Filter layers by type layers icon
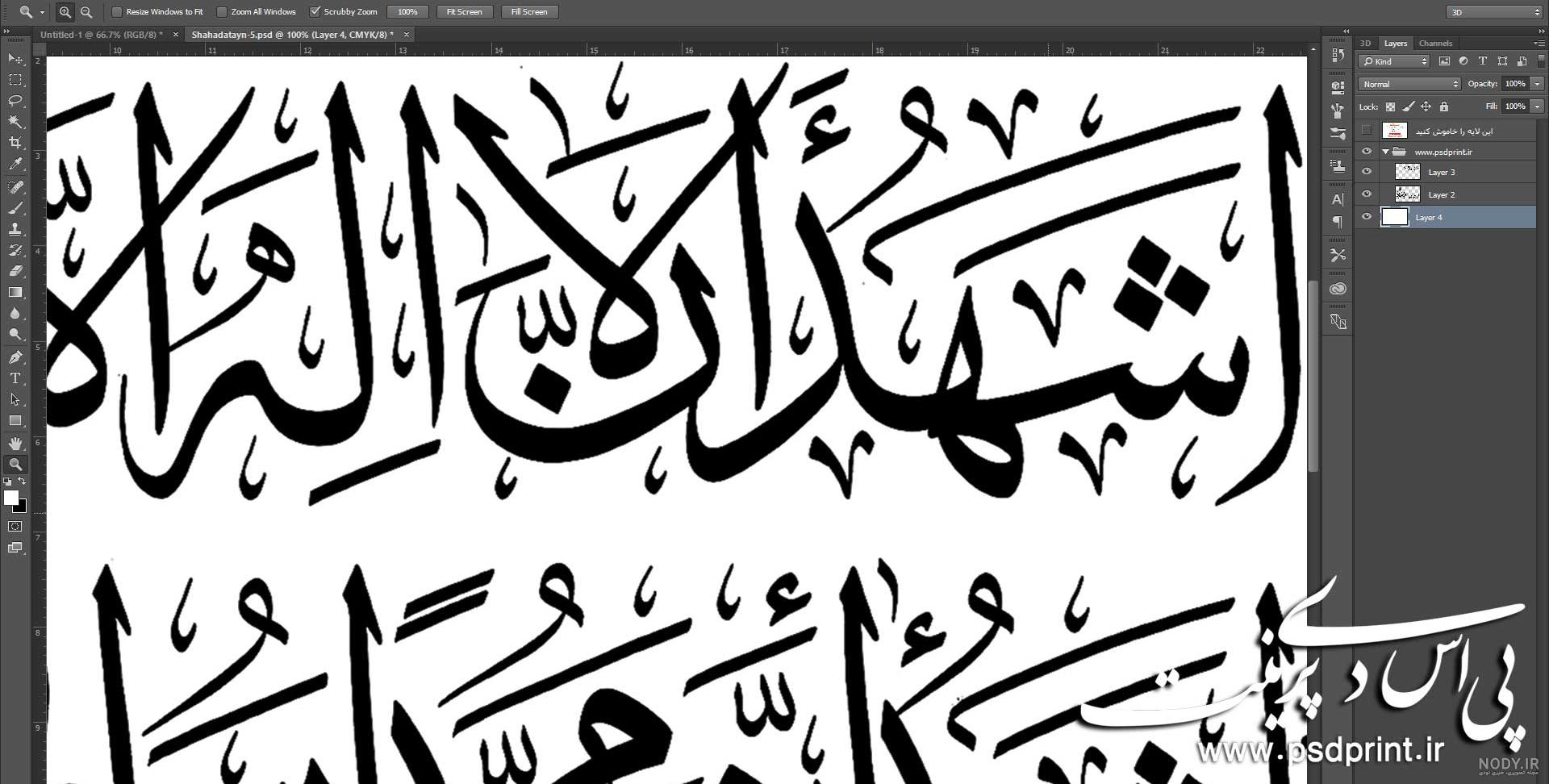Screen dimensions: 1549x784 click(1483, 61)
